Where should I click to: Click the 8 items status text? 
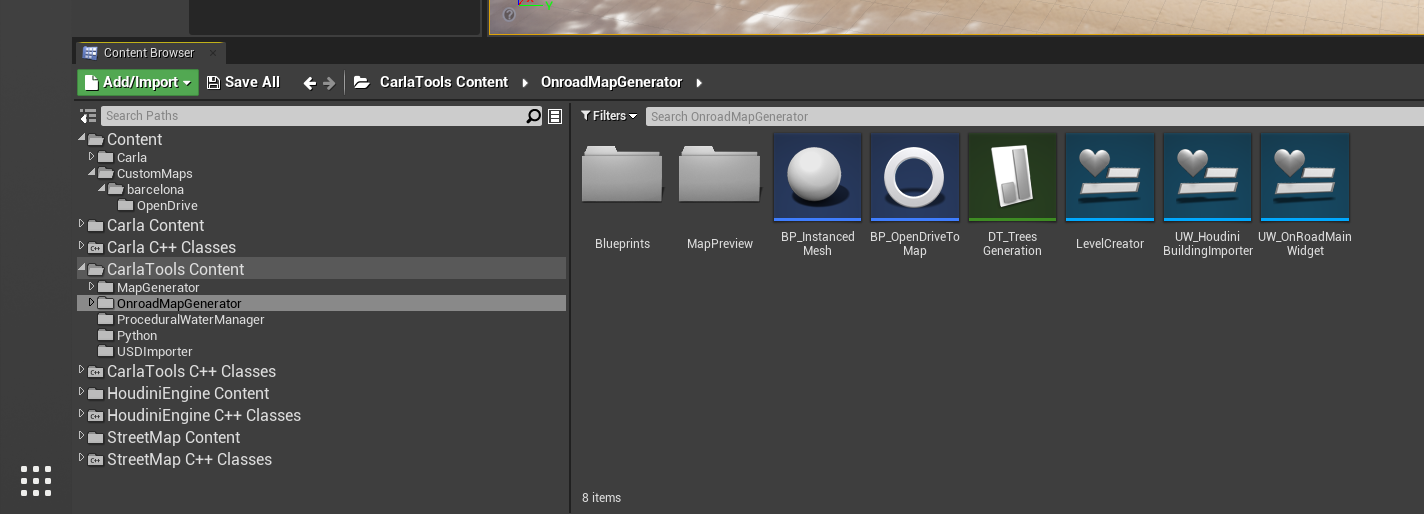tap(601, 497)
